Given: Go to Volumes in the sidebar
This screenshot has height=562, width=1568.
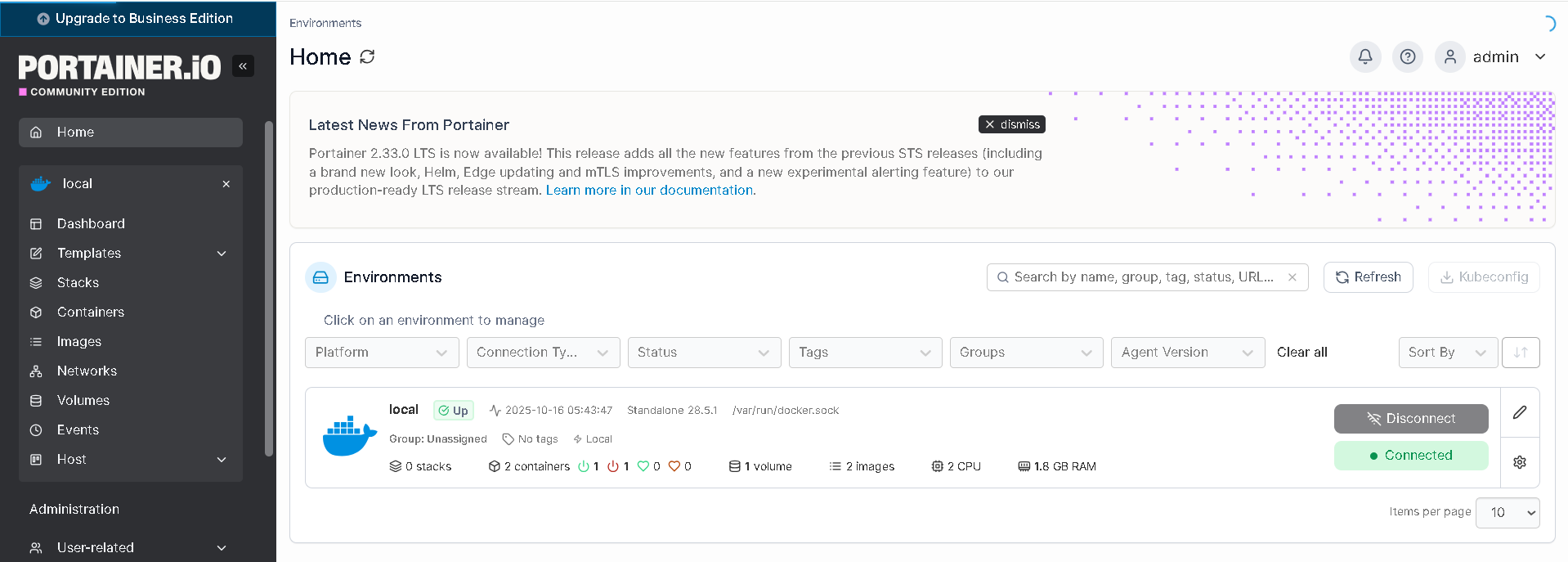Looking at the screenshot, I should 83,401.
